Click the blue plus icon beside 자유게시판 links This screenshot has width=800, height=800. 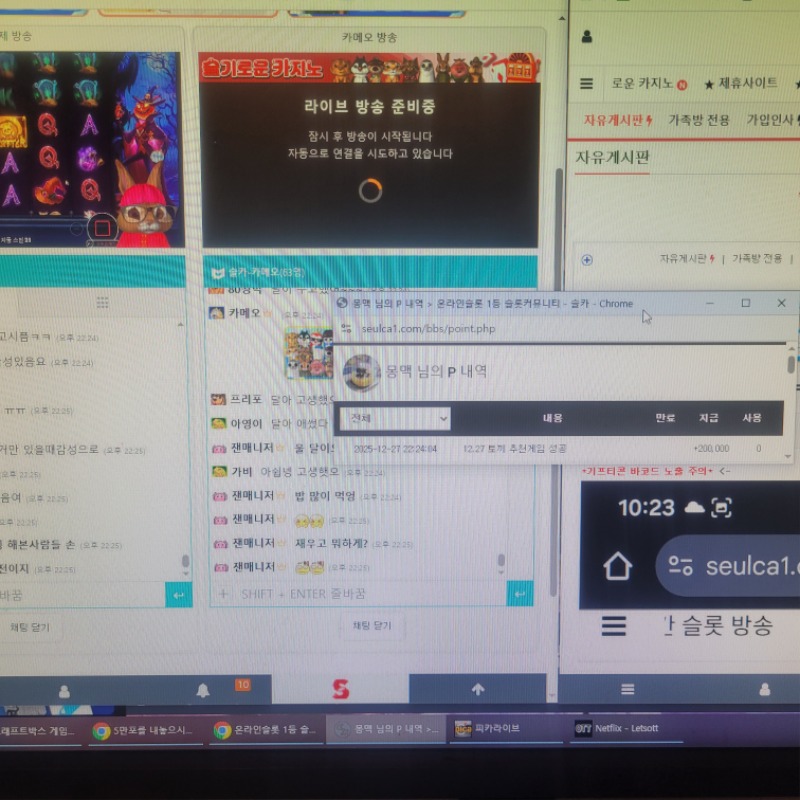click(587, 259)
